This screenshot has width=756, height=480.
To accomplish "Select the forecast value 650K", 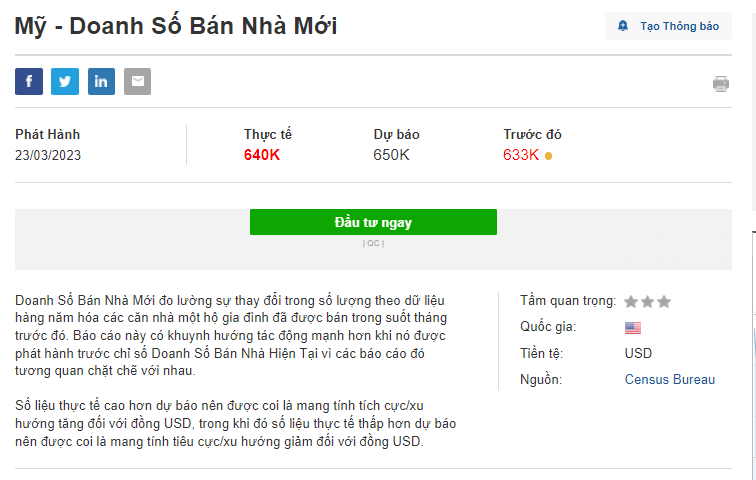I will click(391, 155).
